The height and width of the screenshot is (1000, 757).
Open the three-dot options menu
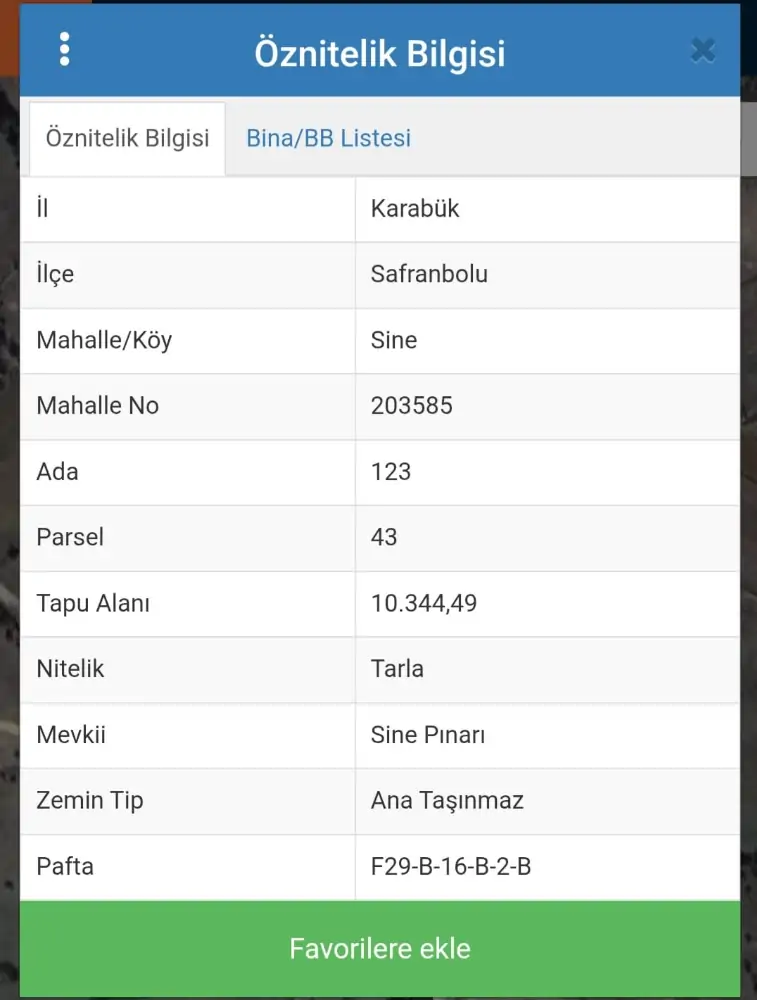tap(65, 49)
